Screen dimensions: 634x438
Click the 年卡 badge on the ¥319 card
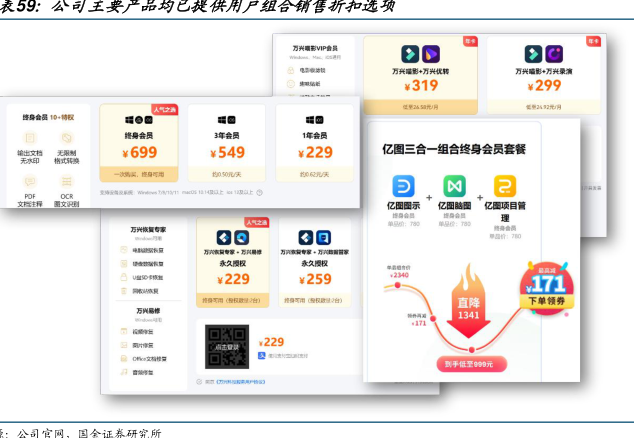pyautogui.click(x=470, y=41)
